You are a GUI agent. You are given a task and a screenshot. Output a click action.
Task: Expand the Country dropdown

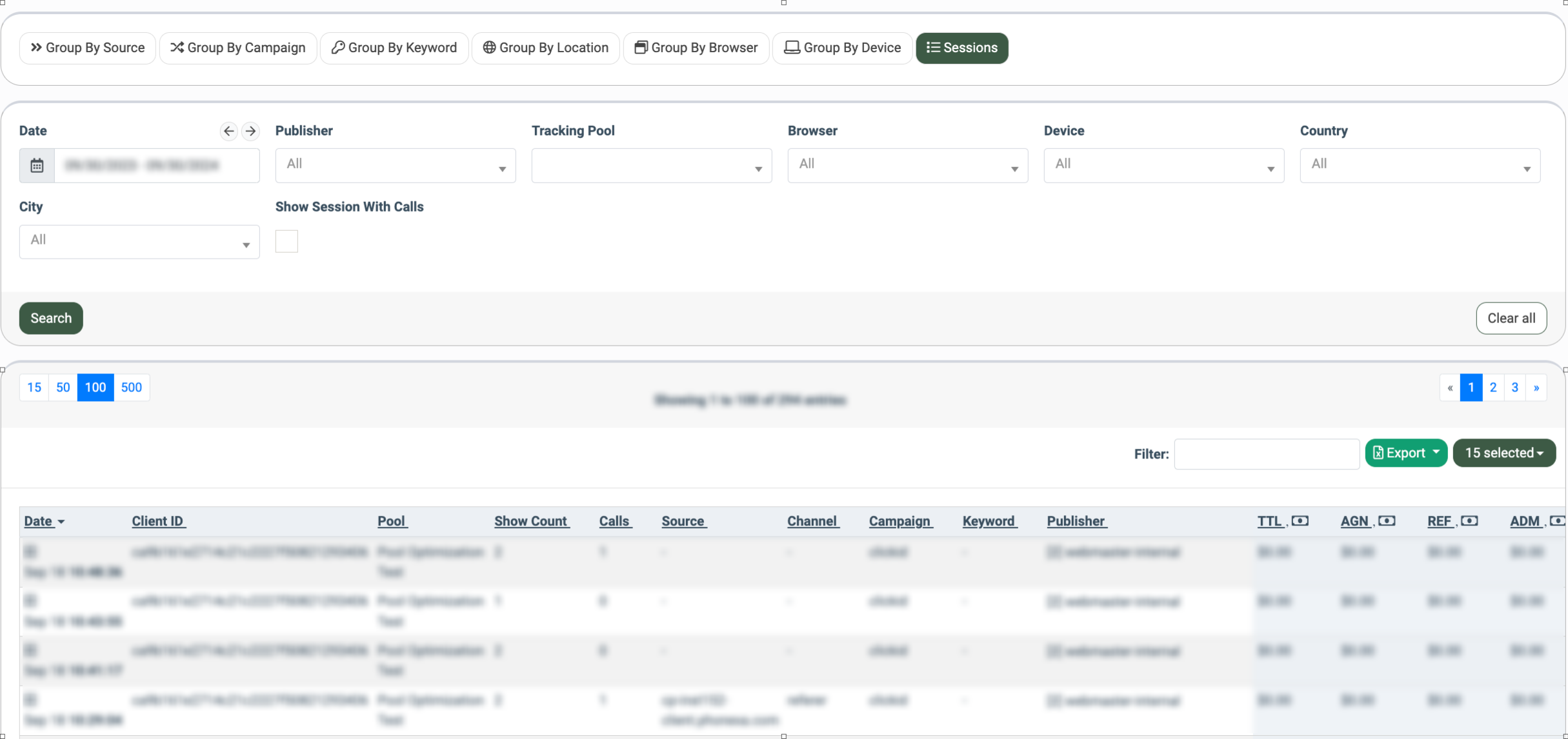tap(1420, 166)
